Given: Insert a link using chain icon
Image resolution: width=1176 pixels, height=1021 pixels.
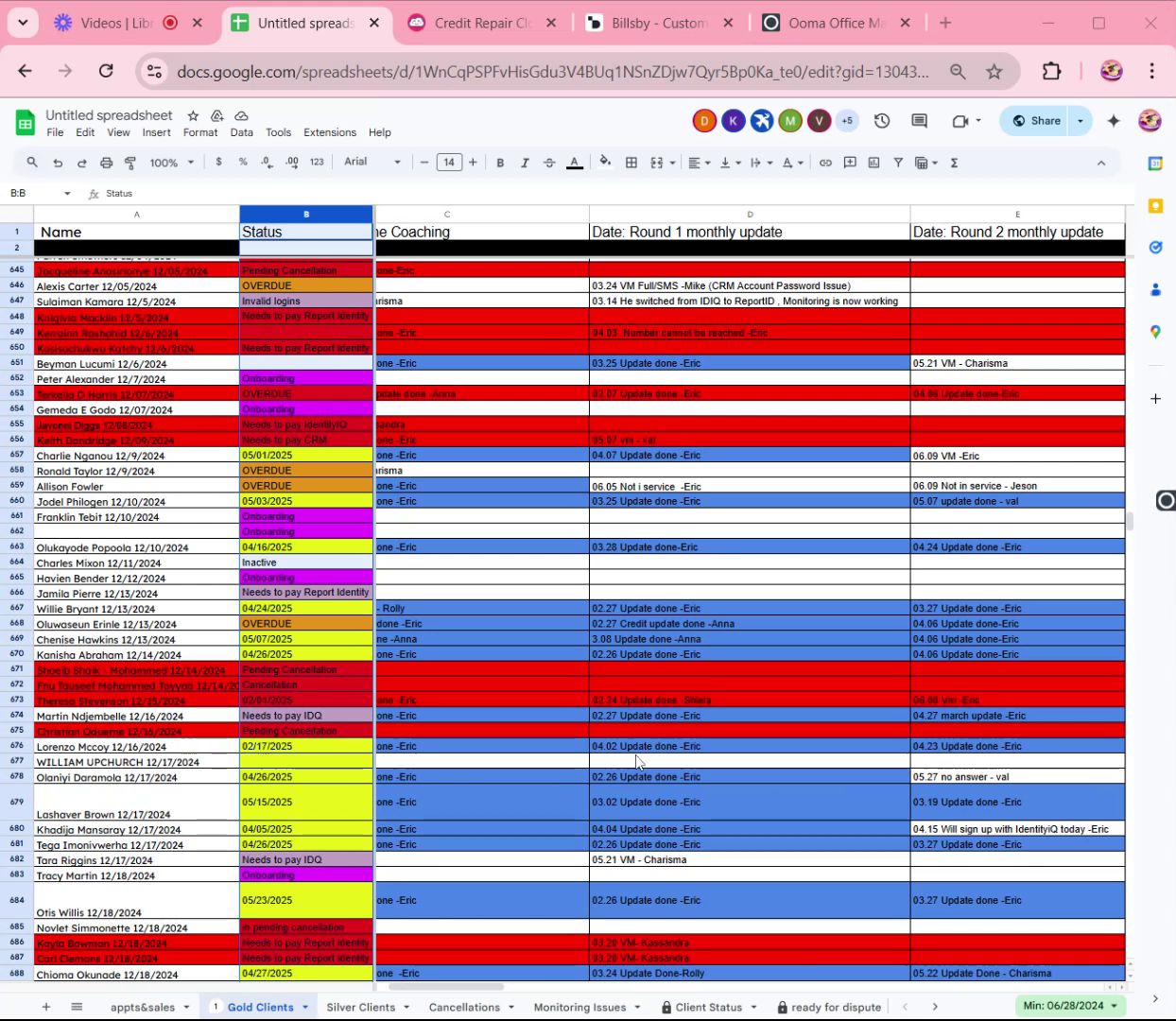Looking at the screenshot, I should point(825,163).
